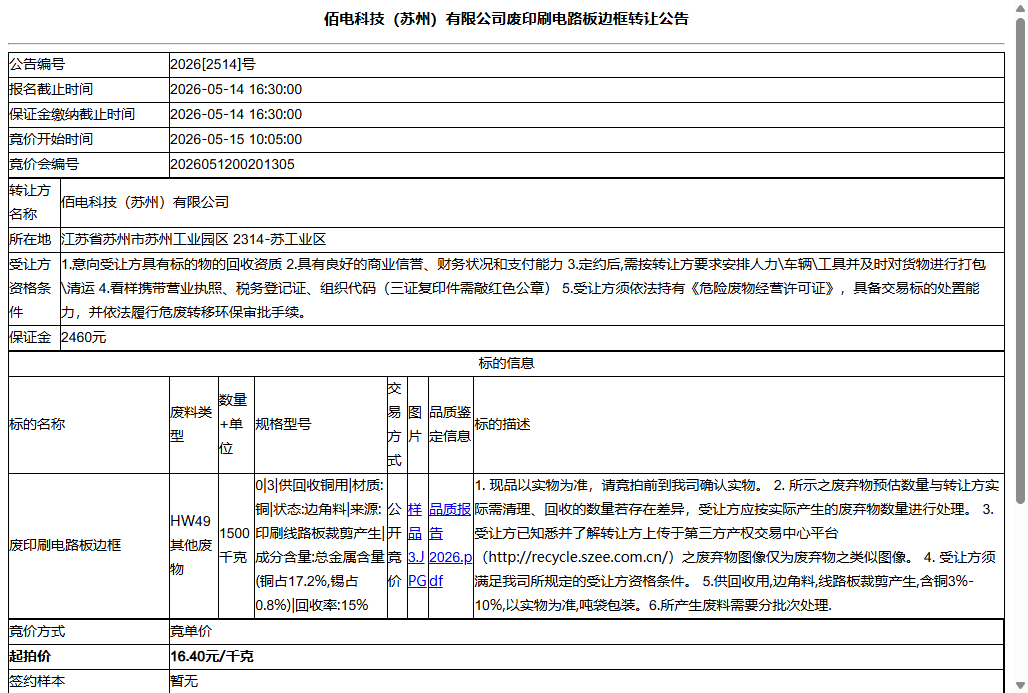
Task: Click the 规格型号 column header
Action: click(321, 424)
